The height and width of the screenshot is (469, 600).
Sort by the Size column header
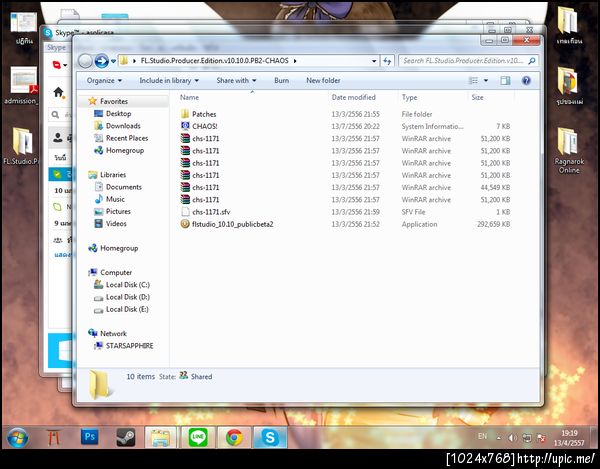click(477, 97)
